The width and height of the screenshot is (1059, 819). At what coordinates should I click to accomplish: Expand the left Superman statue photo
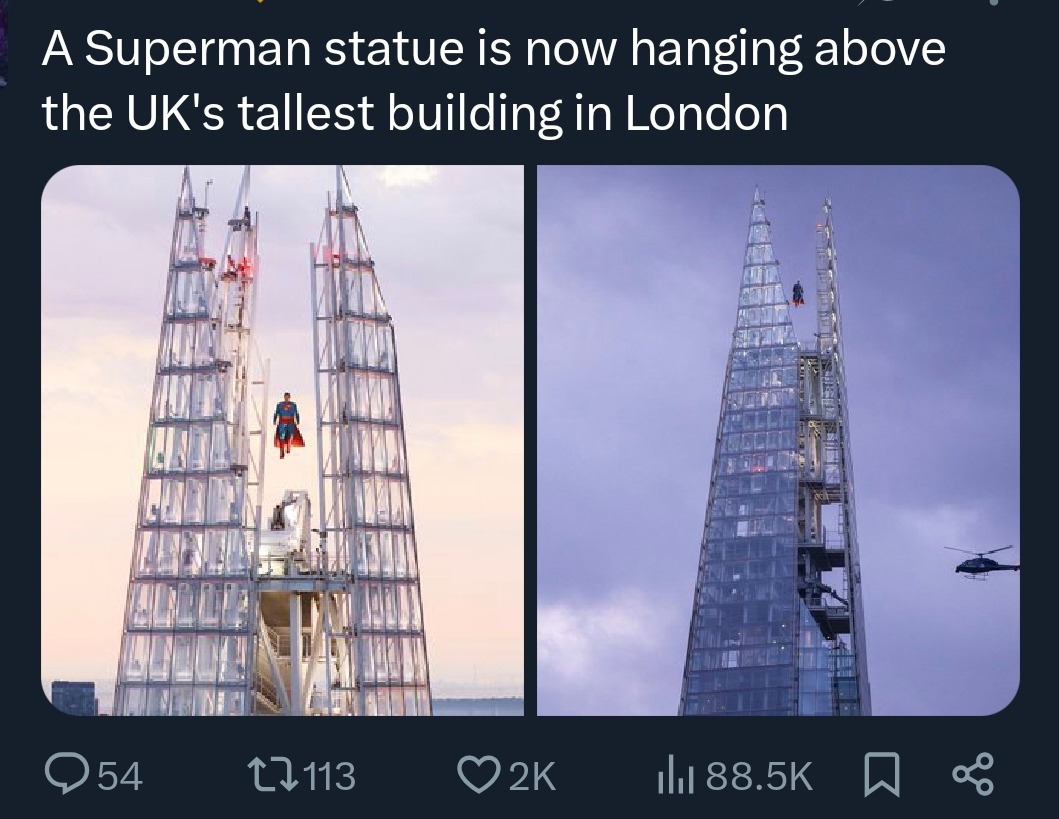(283, 440)
